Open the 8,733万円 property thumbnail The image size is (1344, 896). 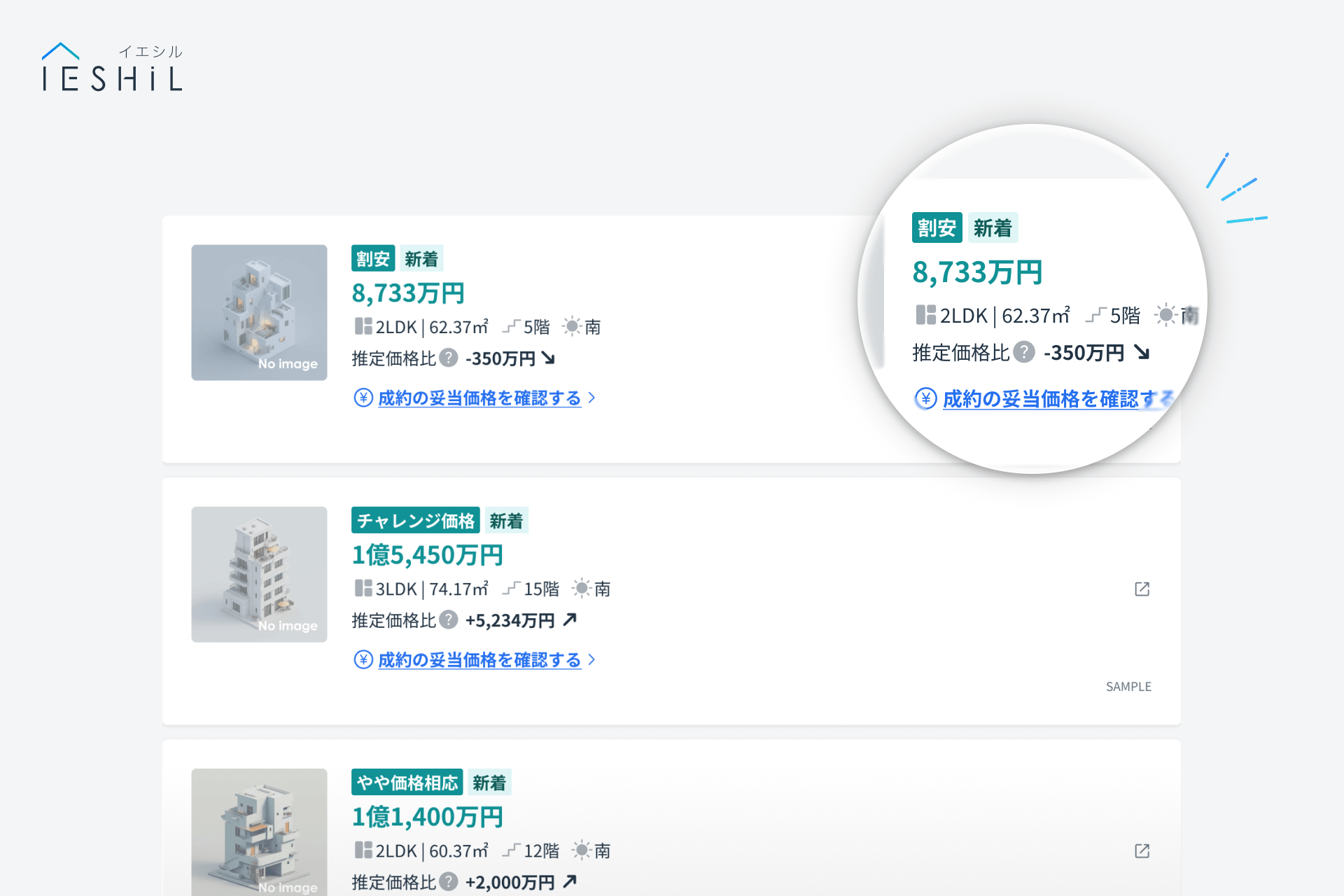pos(259,312)
